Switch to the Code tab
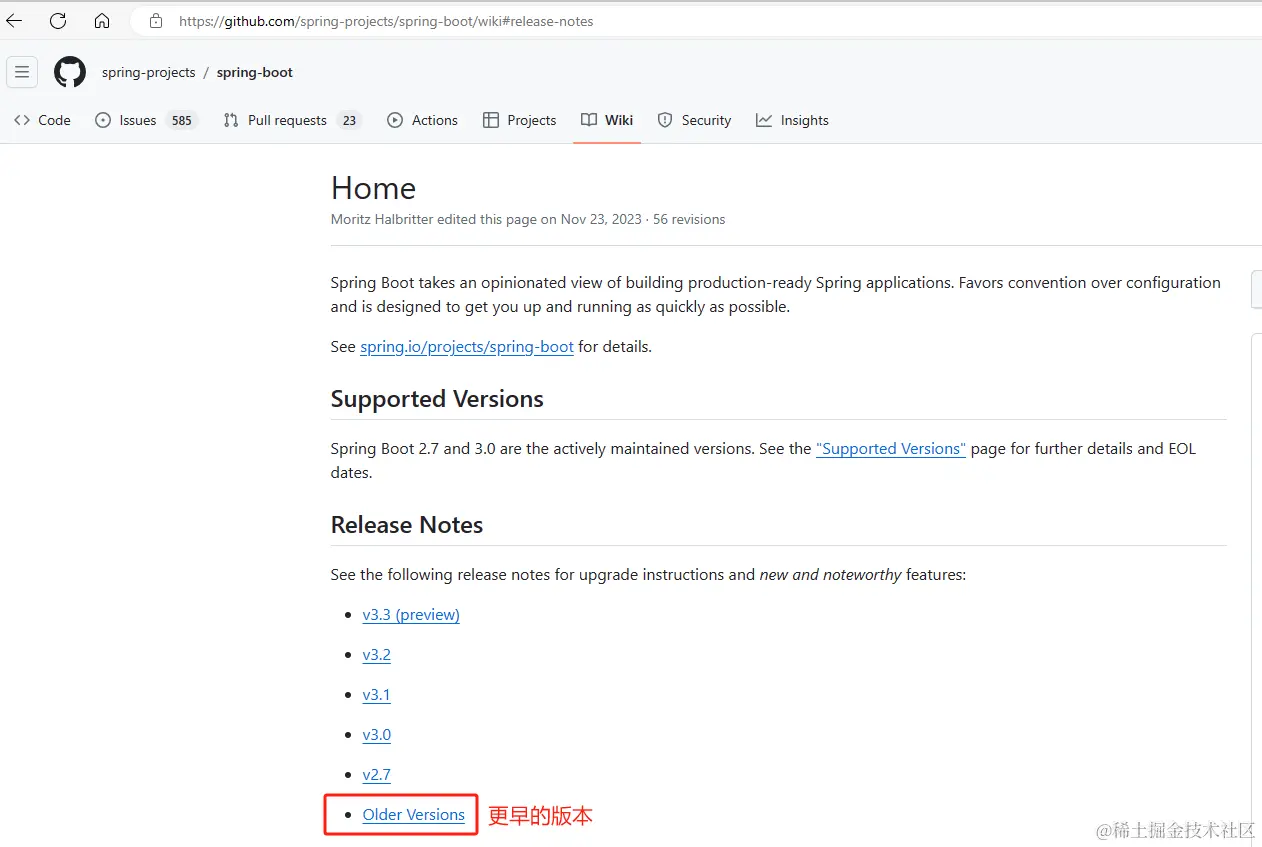1262x847 pixels. [42, 120]
